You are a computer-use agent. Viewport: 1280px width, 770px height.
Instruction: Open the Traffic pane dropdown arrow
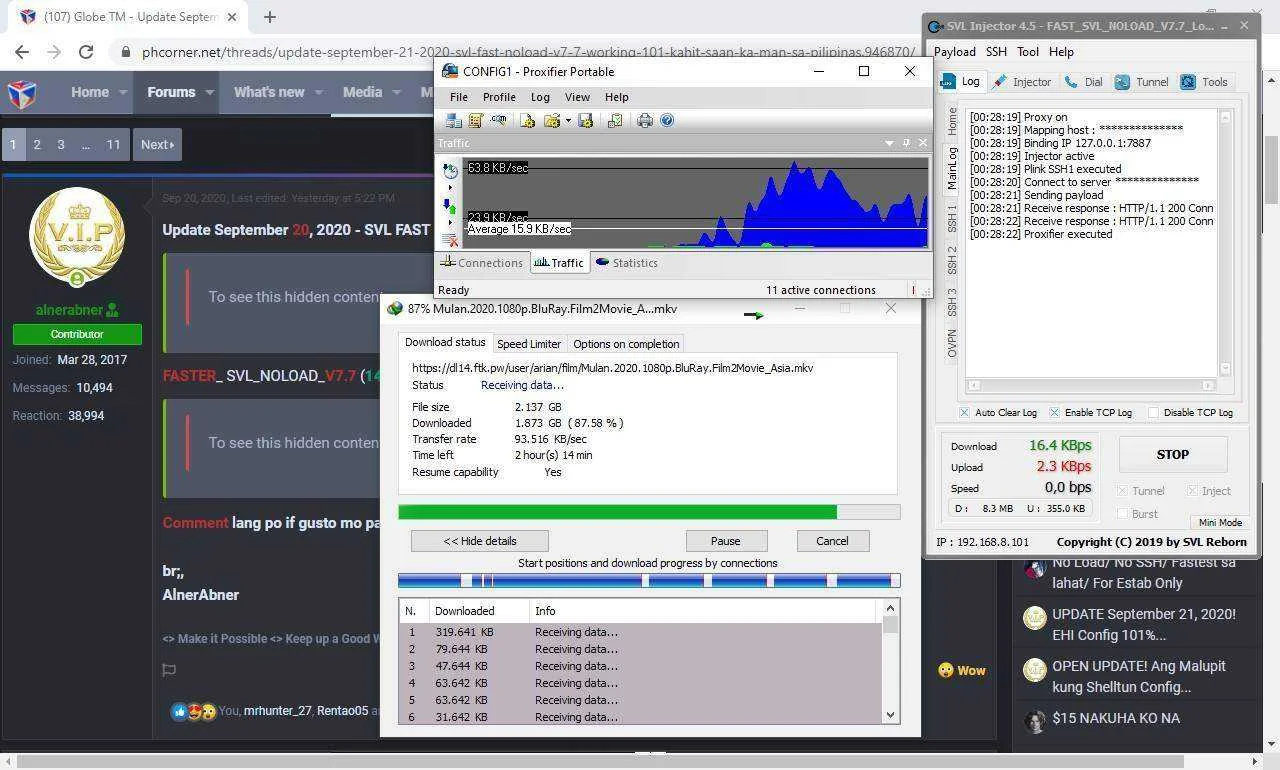[889, 143]
